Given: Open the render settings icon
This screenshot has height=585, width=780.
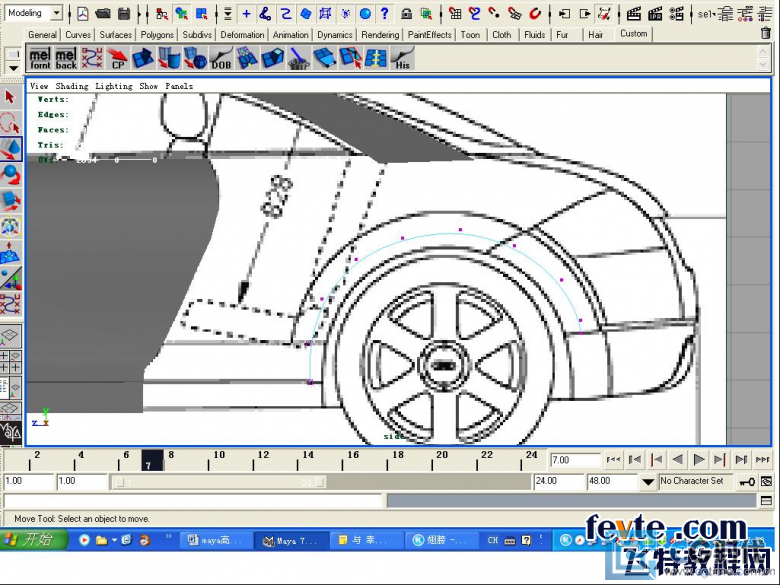Looking at the screenshot, I should click(x=677, y=14).
